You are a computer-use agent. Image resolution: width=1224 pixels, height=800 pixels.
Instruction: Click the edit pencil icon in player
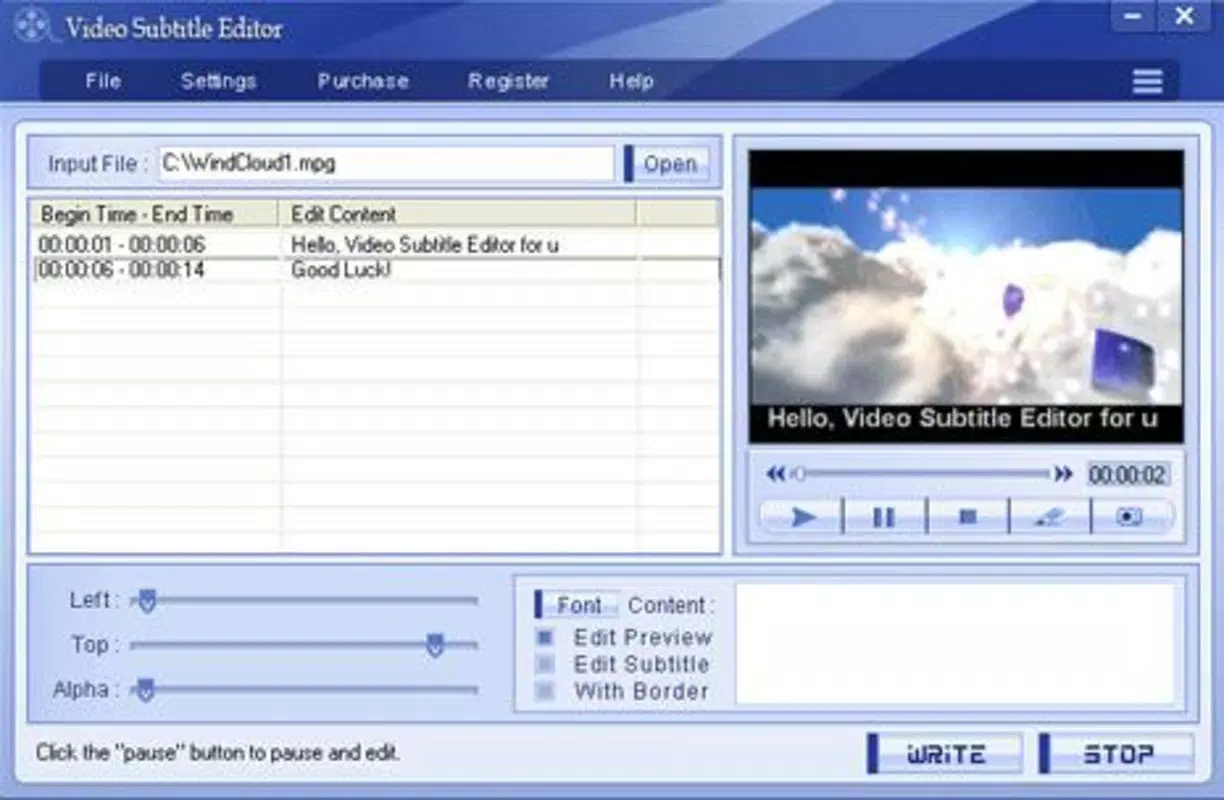(1049, 517)
